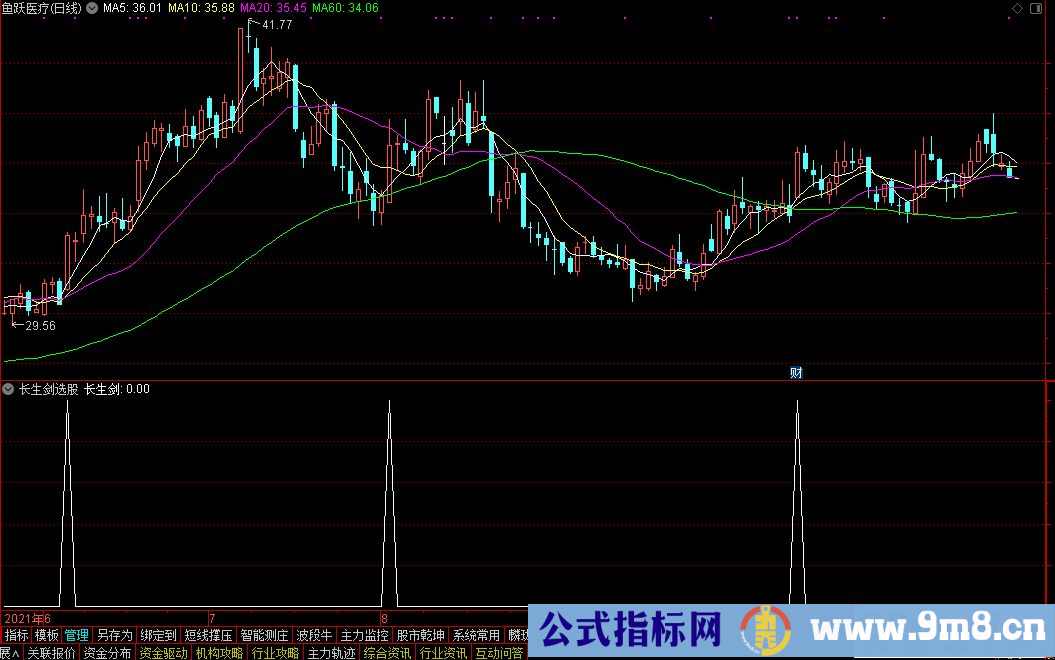1055x660 pixels.
Task: Click the MA20: 35.45 label
Action: tap(273, 8)
